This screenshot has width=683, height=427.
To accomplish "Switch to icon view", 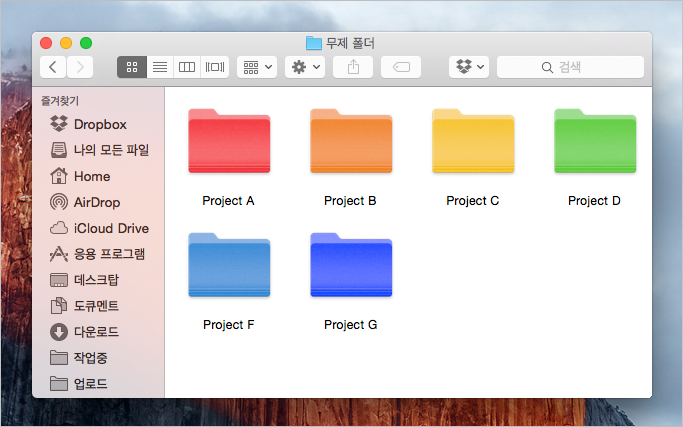I will point(132,67).
